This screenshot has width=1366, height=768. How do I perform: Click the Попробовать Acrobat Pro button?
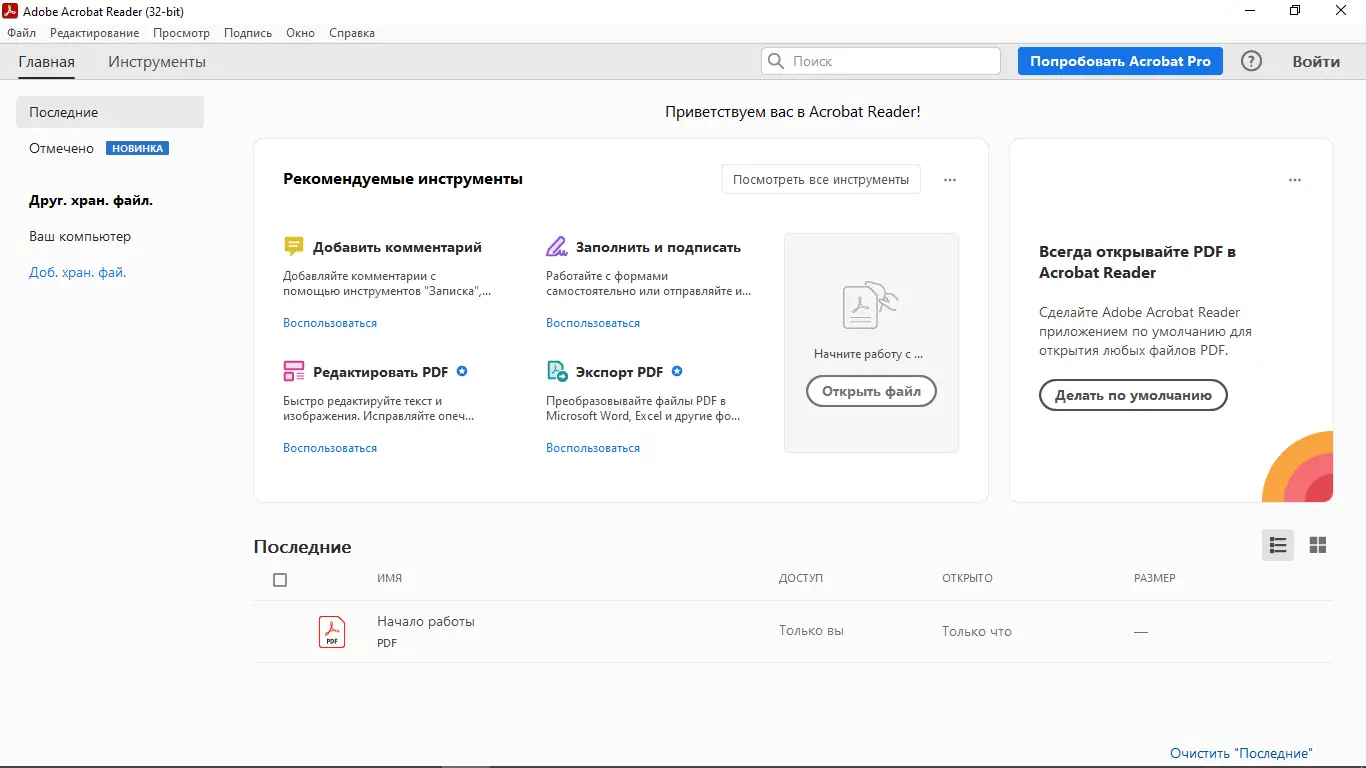(1119, 60)
